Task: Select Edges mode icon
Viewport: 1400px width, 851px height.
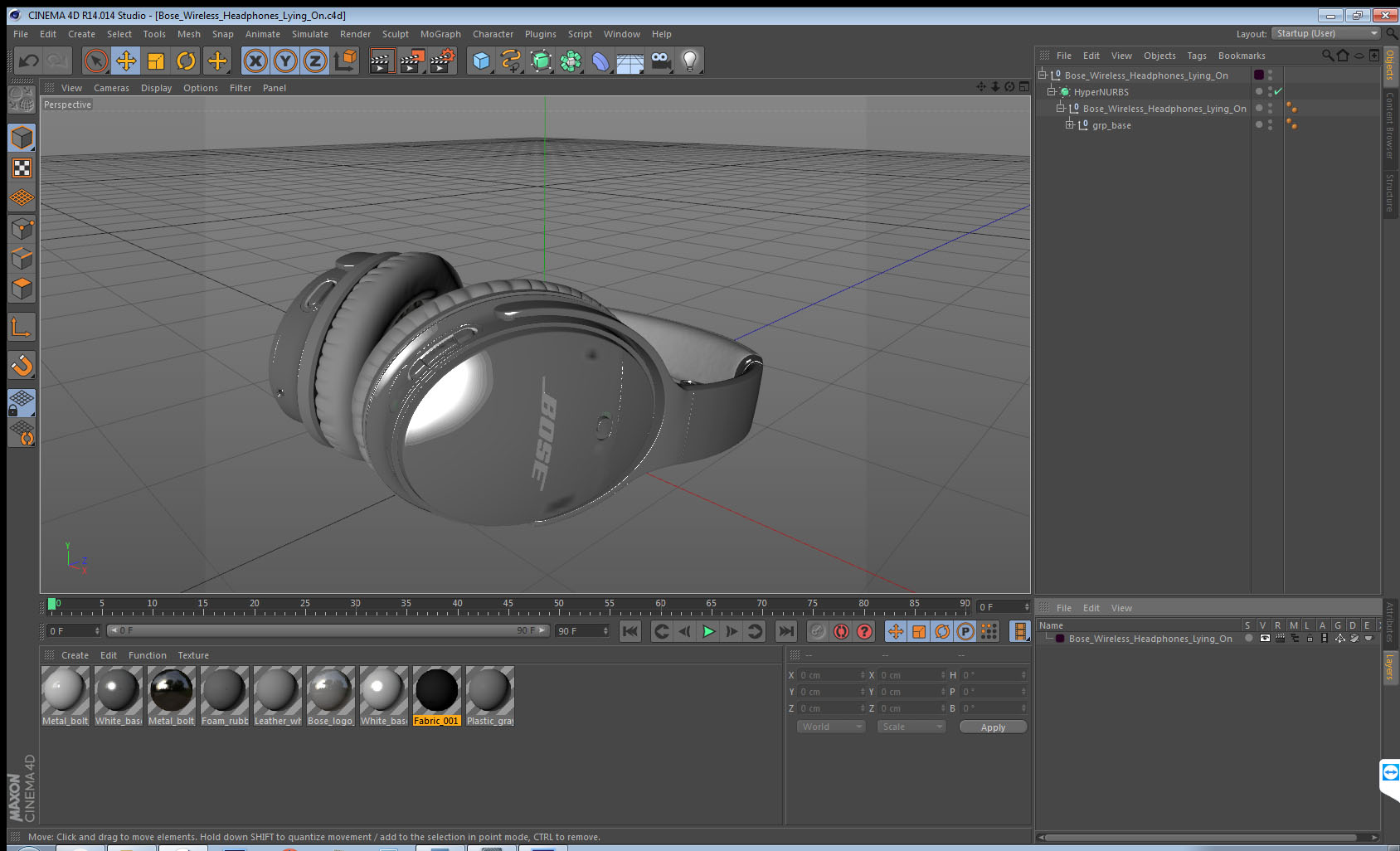Action: [x=22, y=259]
